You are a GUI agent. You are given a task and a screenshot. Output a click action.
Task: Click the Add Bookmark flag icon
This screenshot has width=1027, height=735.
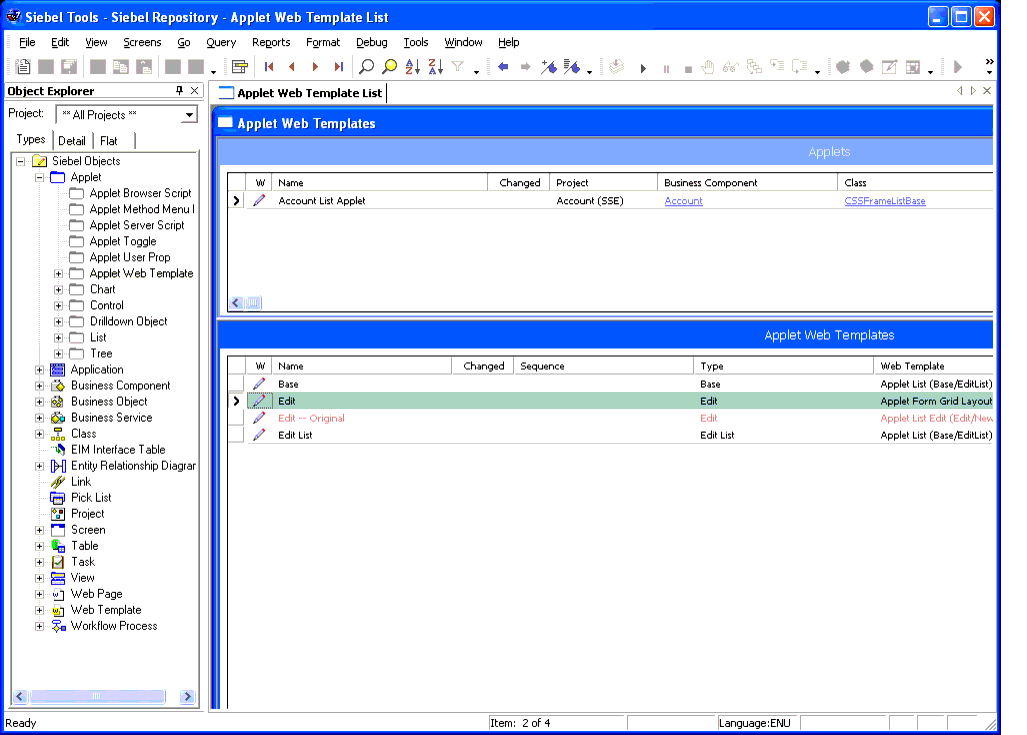click(549, 67)
